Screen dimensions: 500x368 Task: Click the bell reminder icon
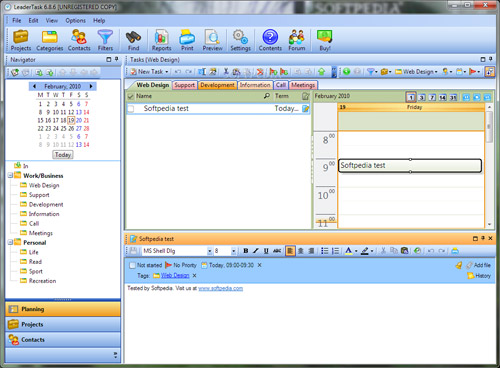click(459, 265)
